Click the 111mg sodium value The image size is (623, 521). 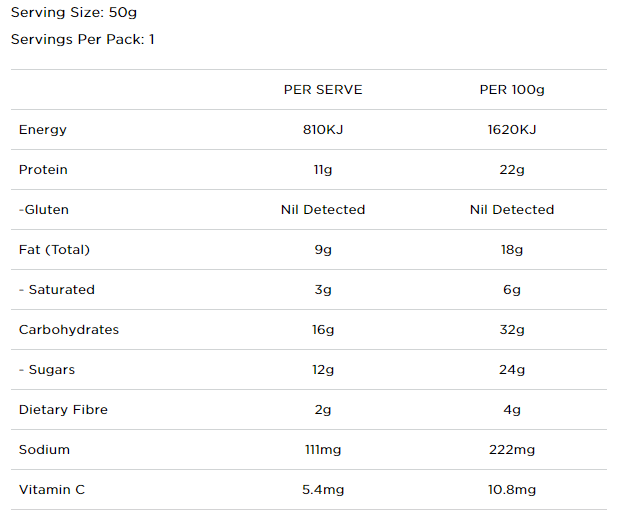coord(323,450)
